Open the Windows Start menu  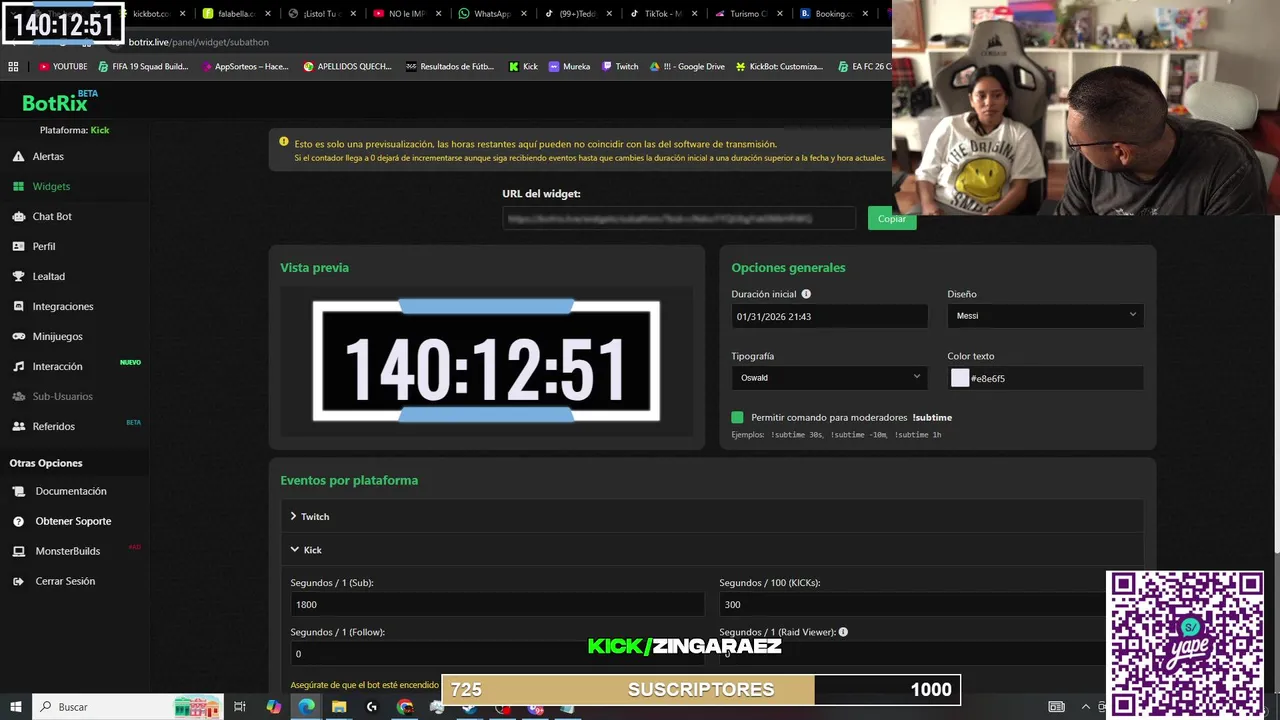15,707
